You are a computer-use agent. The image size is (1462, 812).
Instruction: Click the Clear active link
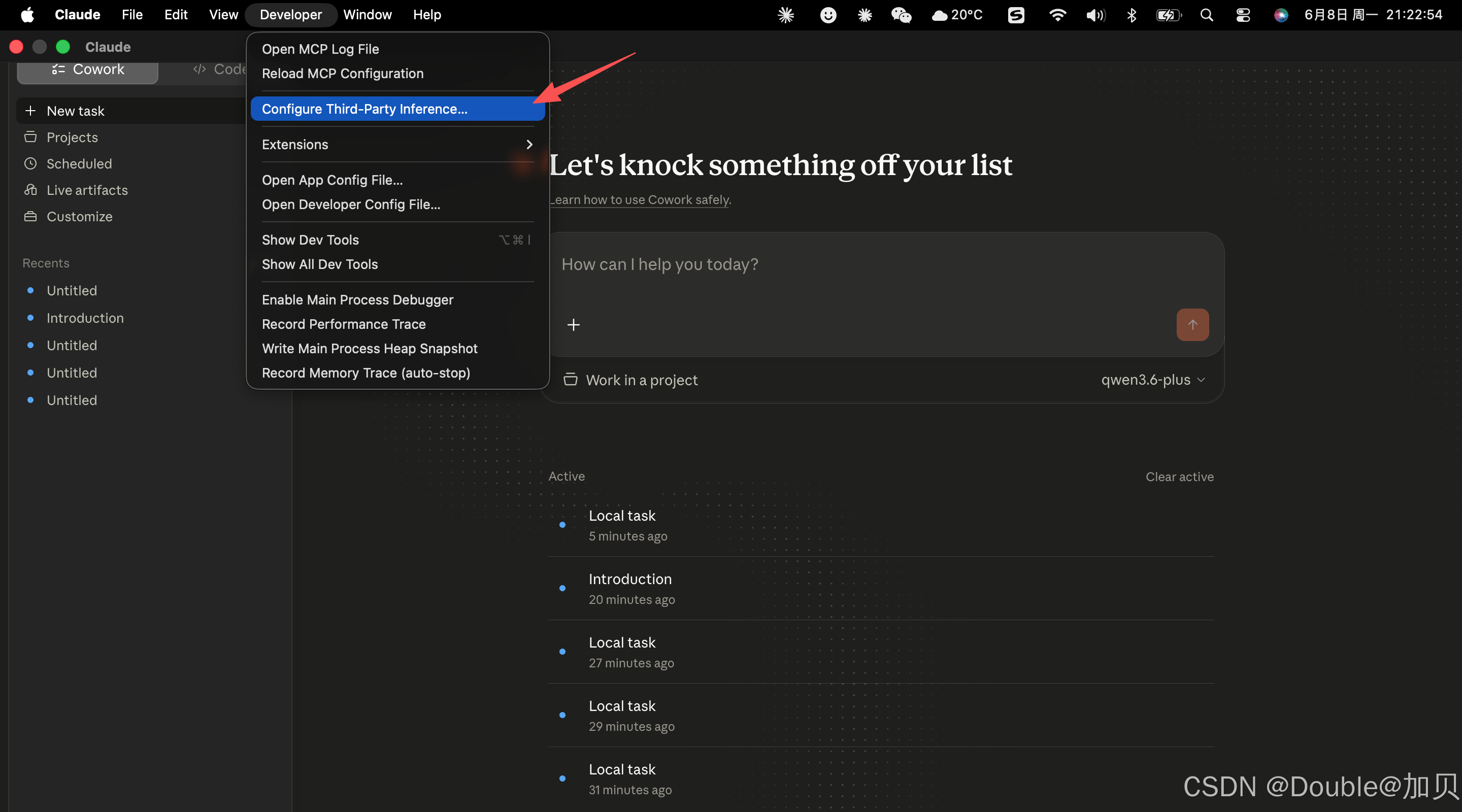pyautogui.click(x=1179, y=477)
